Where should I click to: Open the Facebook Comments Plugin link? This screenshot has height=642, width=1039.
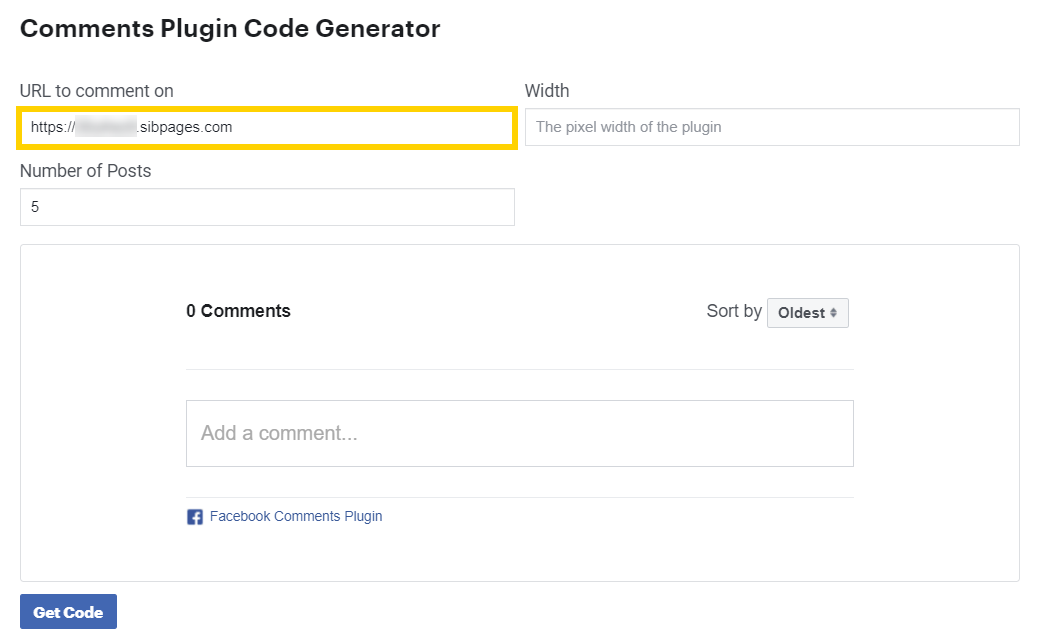click(295, 516)
